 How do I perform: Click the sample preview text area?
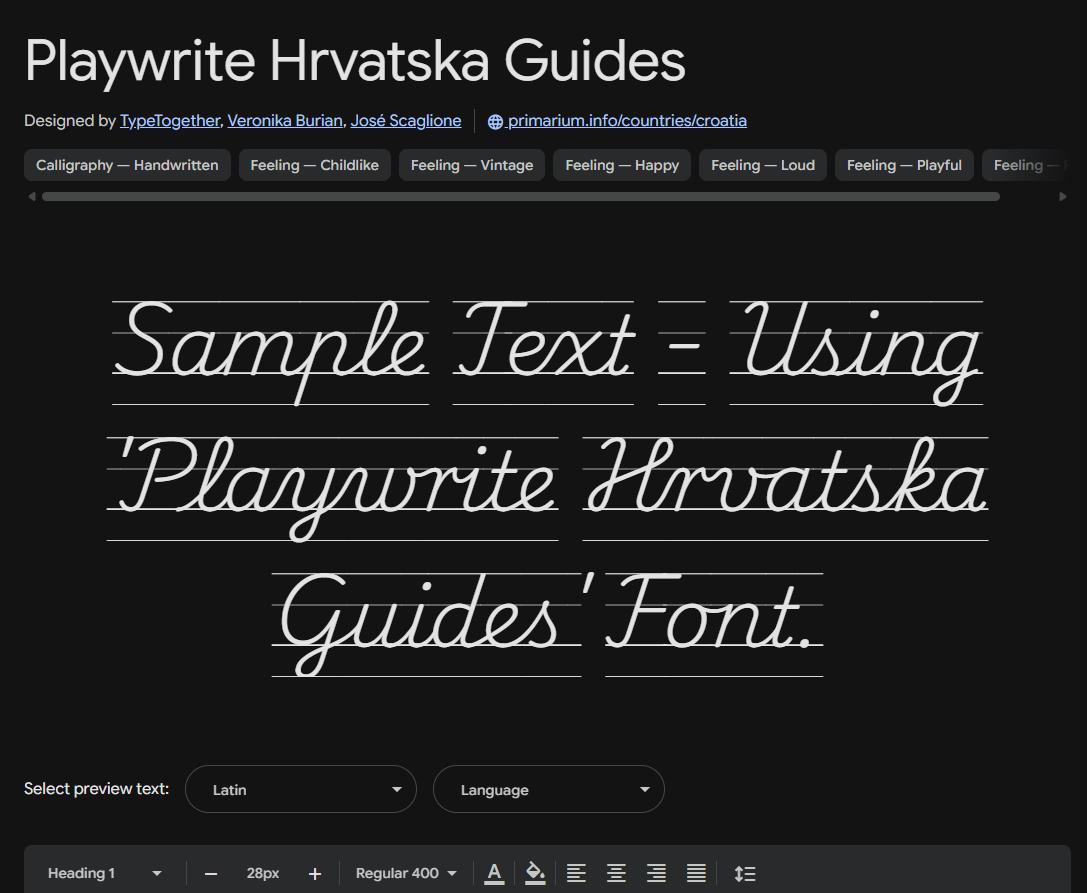(548, 488)
